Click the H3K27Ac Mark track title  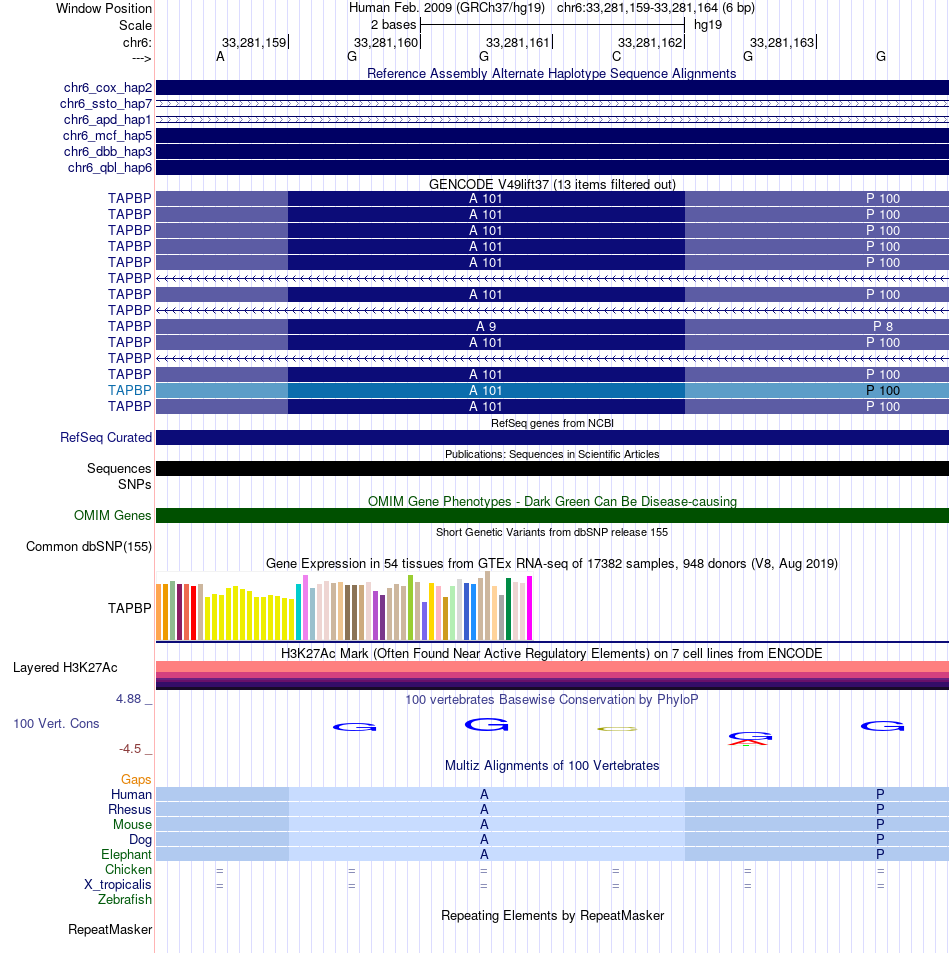pyautogui.click(x=551, y=653)
